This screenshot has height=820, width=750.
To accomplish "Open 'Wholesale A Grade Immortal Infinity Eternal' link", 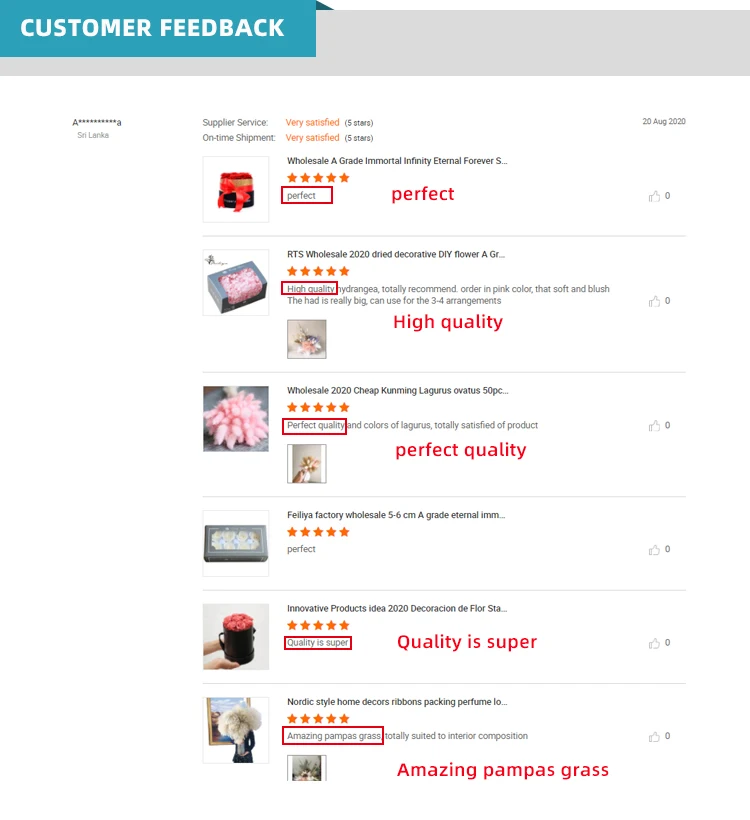I will [397, 161].
